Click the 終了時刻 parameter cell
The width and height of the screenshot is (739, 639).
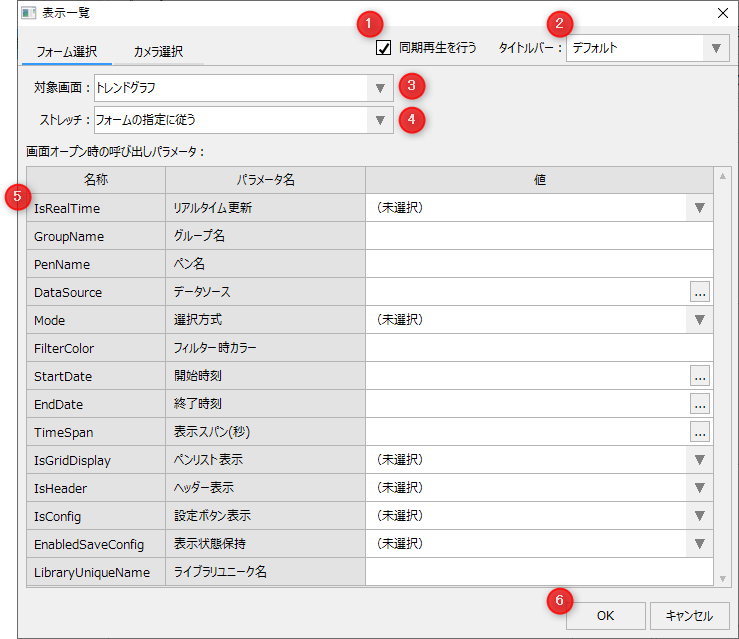[265, 404]
